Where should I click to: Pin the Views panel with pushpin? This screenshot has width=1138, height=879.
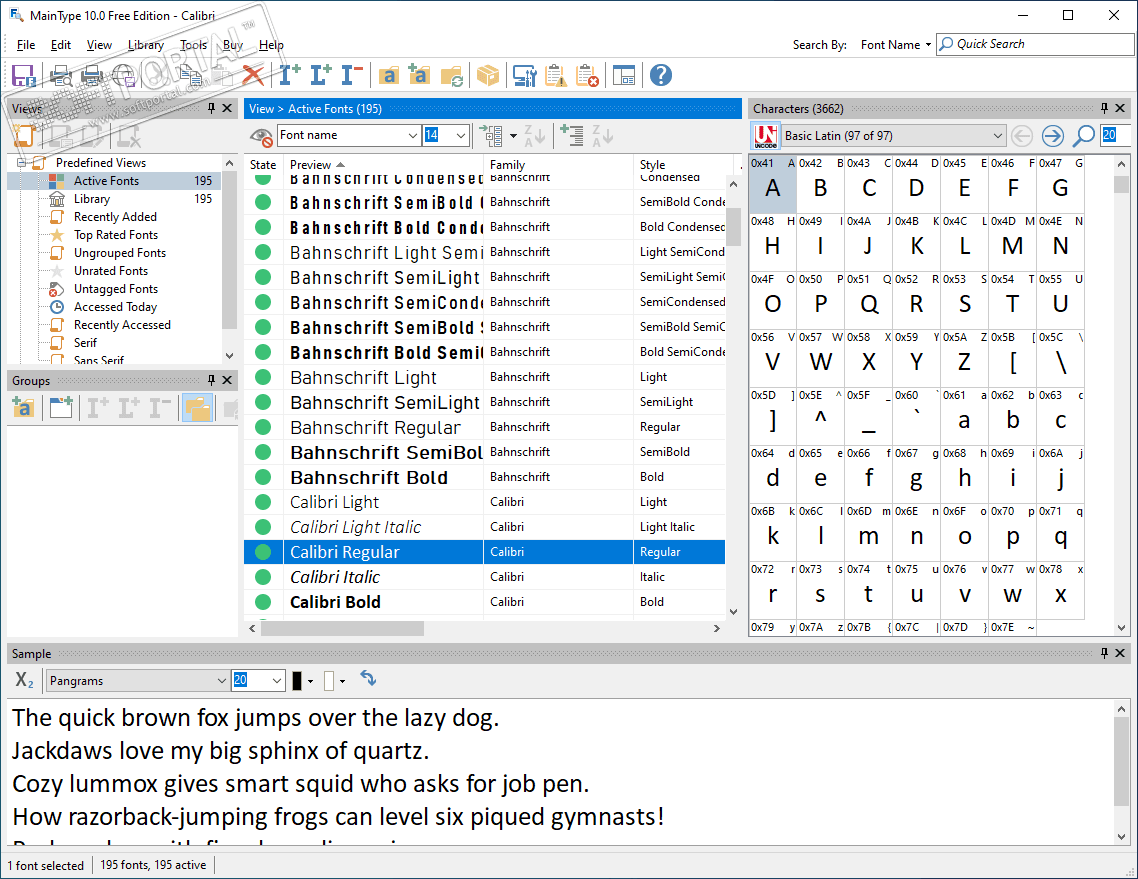[211, 108]
